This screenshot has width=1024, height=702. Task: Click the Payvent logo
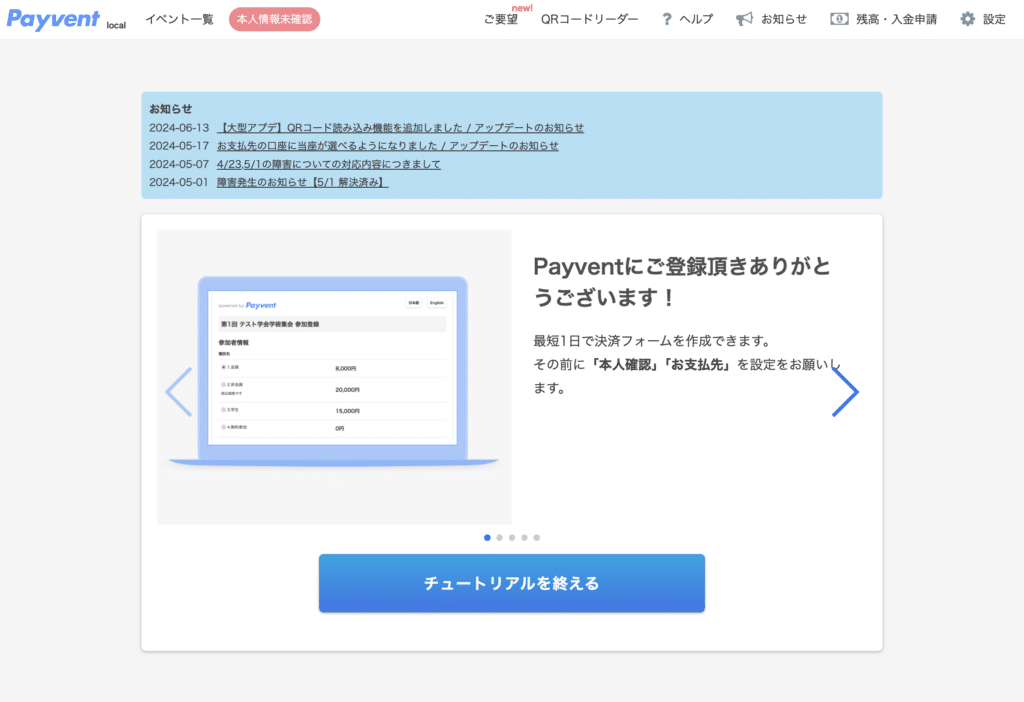coord(53,19)
